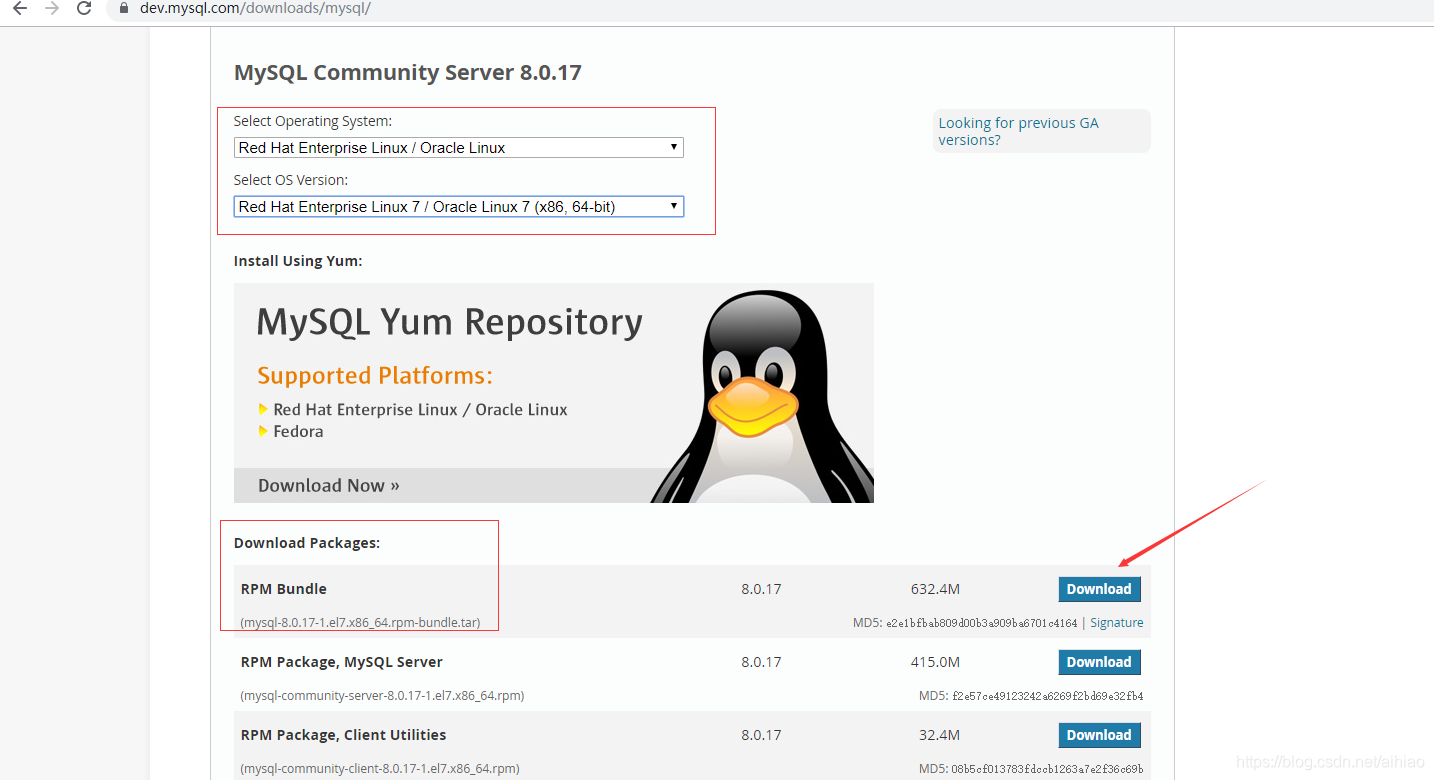
Task: Click Fedora in Supported Platforms list
Action: 298,432
